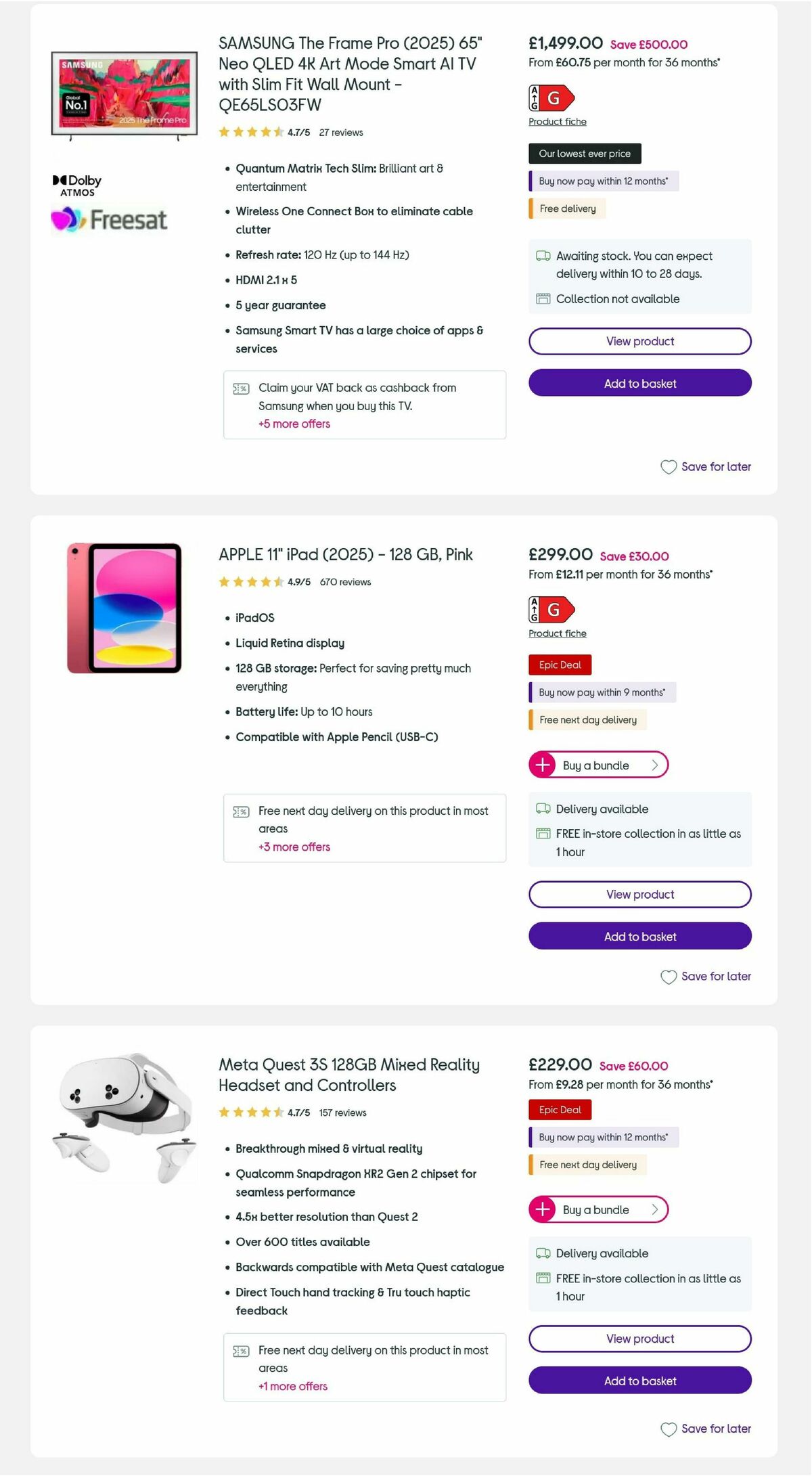Screen dimensions: 812x1476
Task: Click the delivery truck icon beside Awaiting stock
Action: coord(542,256)
